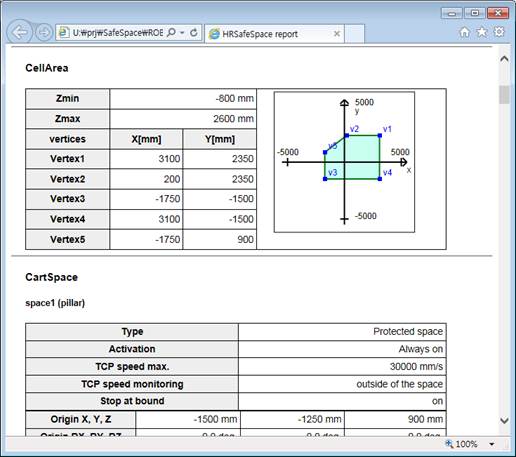Click the browser Back arrow button

[x=19, y=32]
